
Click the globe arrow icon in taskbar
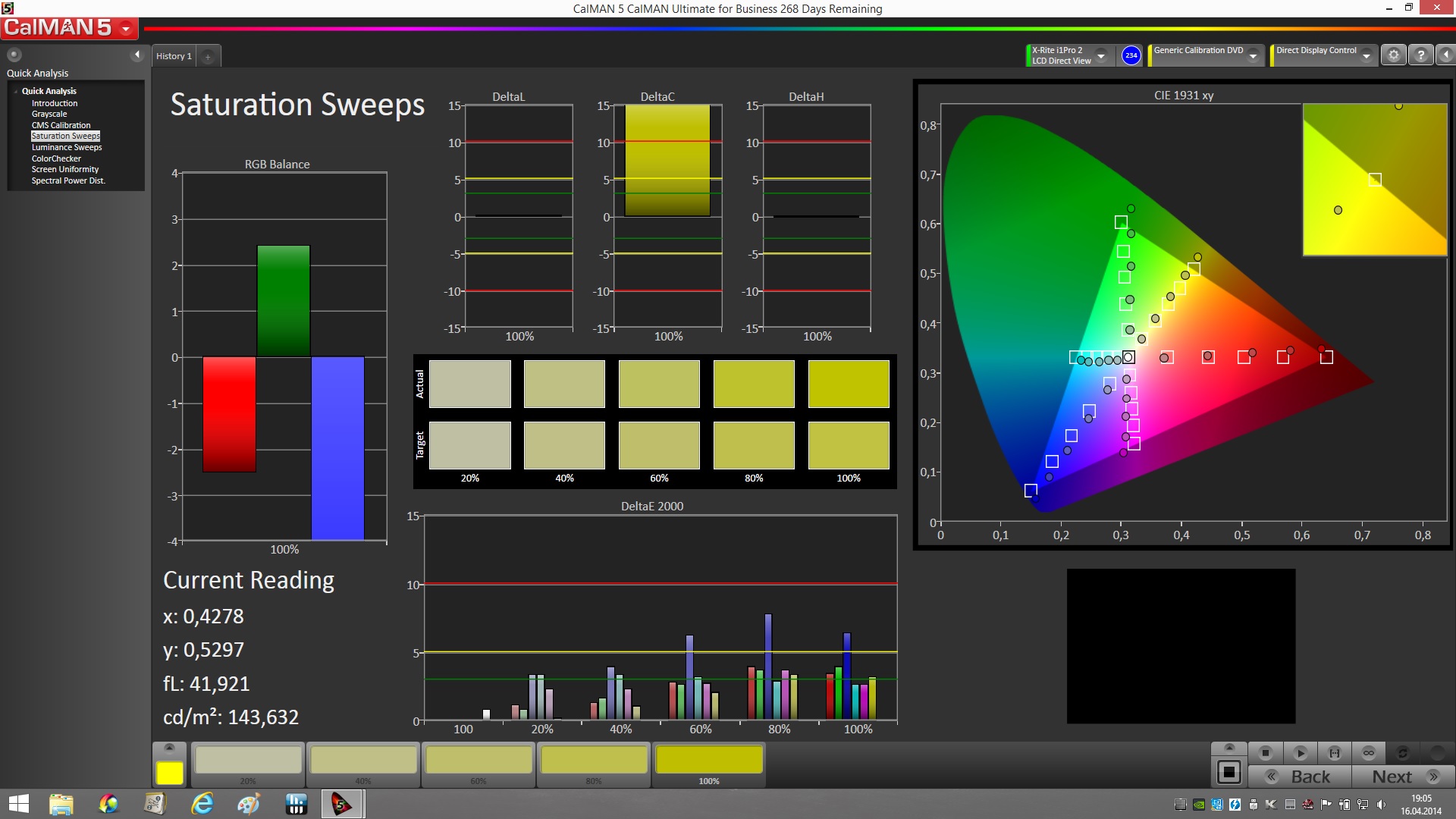click(x=108, y=804)
